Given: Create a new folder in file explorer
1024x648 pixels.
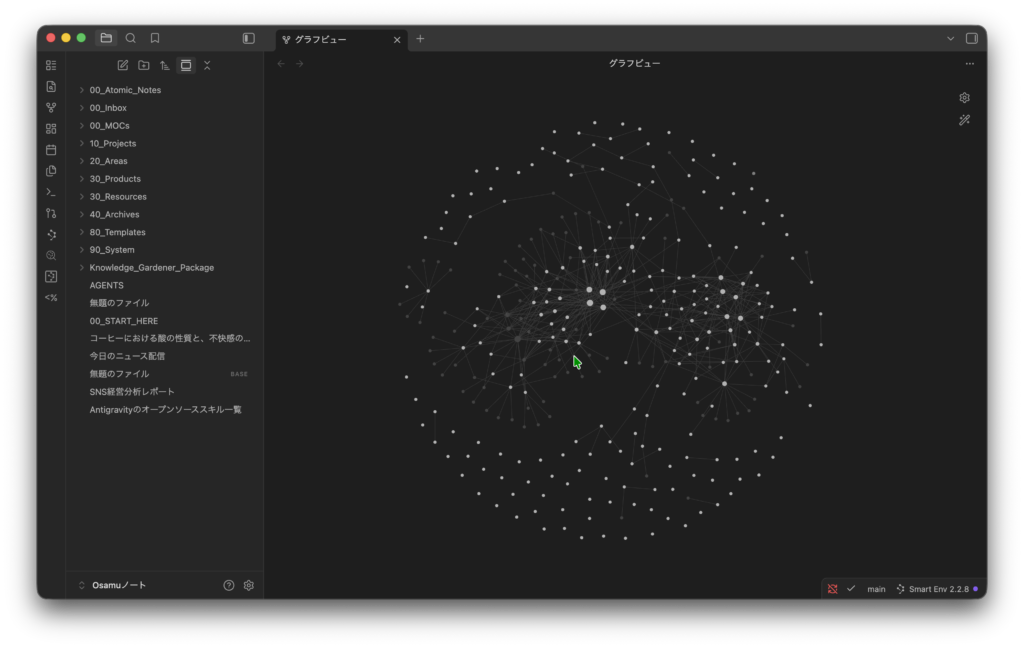Looking at the screenshot, I should coord(144,65).
